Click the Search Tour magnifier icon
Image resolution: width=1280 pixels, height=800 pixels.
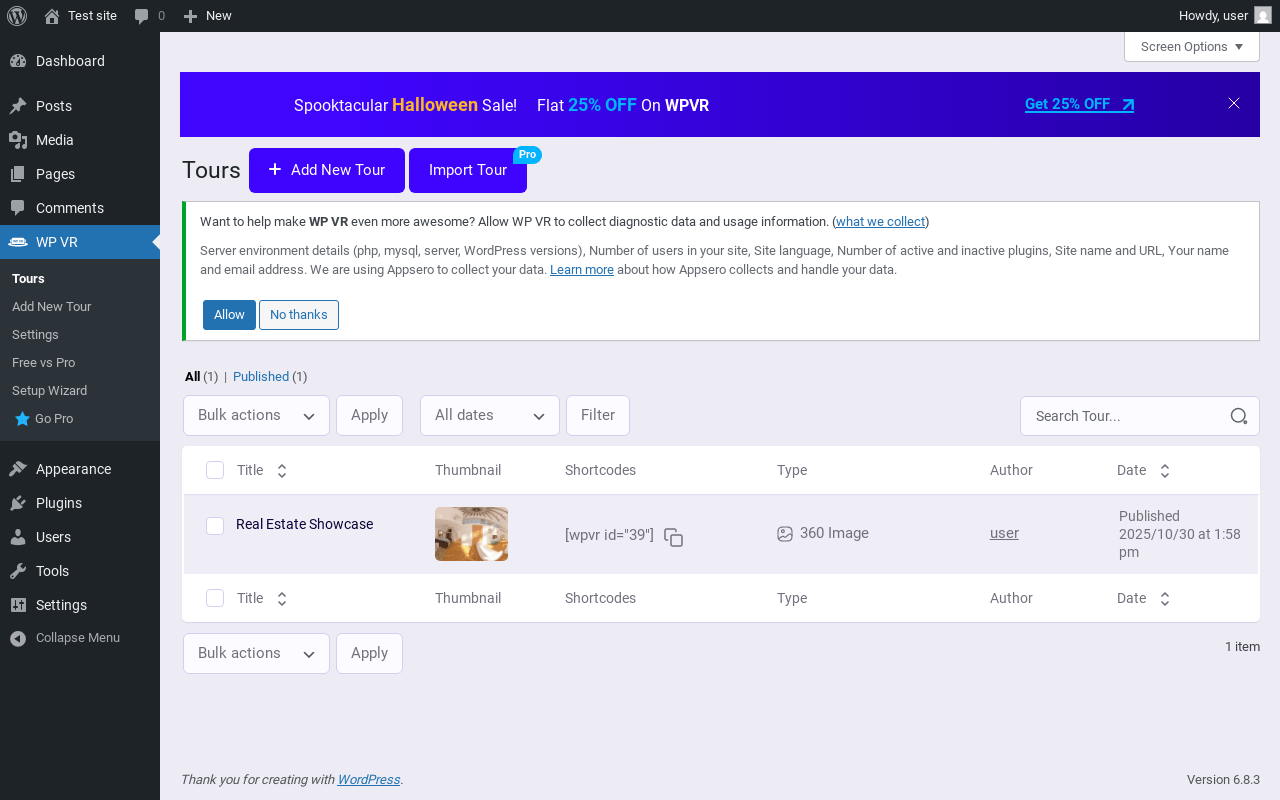1239,416
